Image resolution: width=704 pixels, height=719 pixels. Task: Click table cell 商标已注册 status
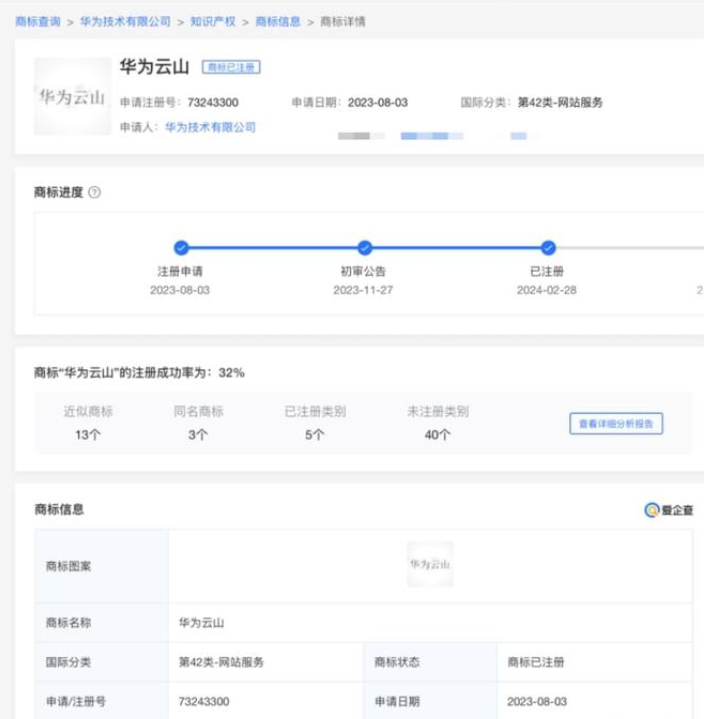coord(536,662)
